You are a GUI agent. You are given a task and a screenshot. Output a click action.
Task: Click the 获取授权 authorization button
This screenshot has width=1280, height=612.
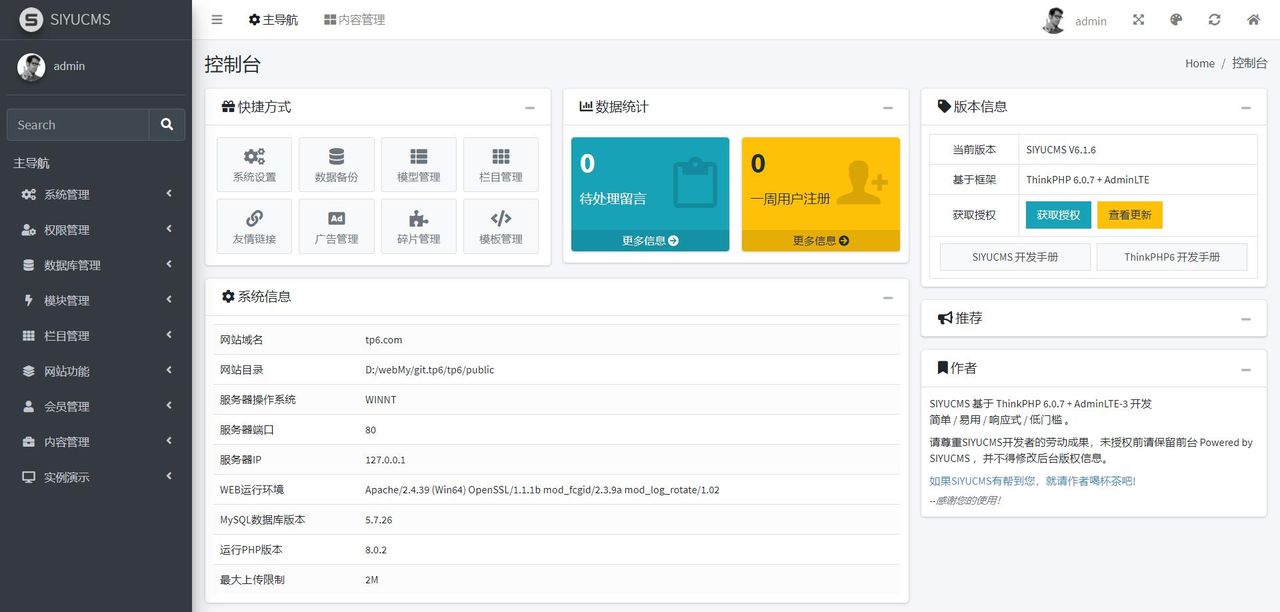pos(1057,214)
